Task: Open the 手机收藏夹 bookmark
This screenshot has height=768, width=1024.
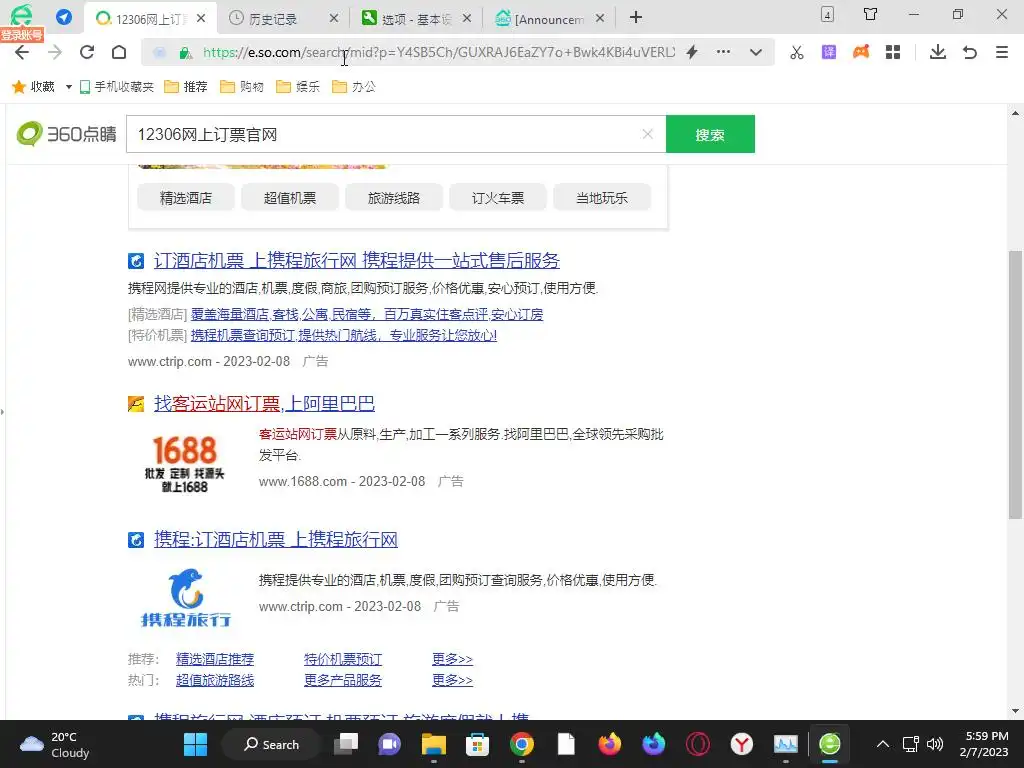Action: coord(117,86)
